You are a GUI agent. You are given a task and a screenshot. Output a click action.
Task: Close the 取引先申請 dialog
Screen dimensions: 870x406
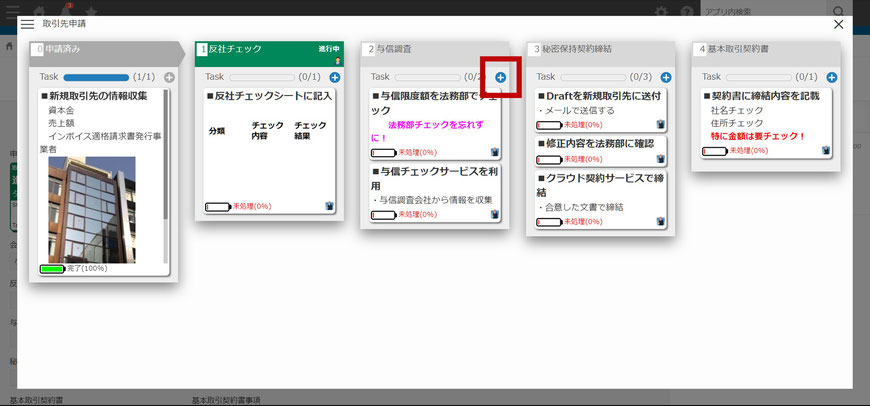click(x=839, y=24)
